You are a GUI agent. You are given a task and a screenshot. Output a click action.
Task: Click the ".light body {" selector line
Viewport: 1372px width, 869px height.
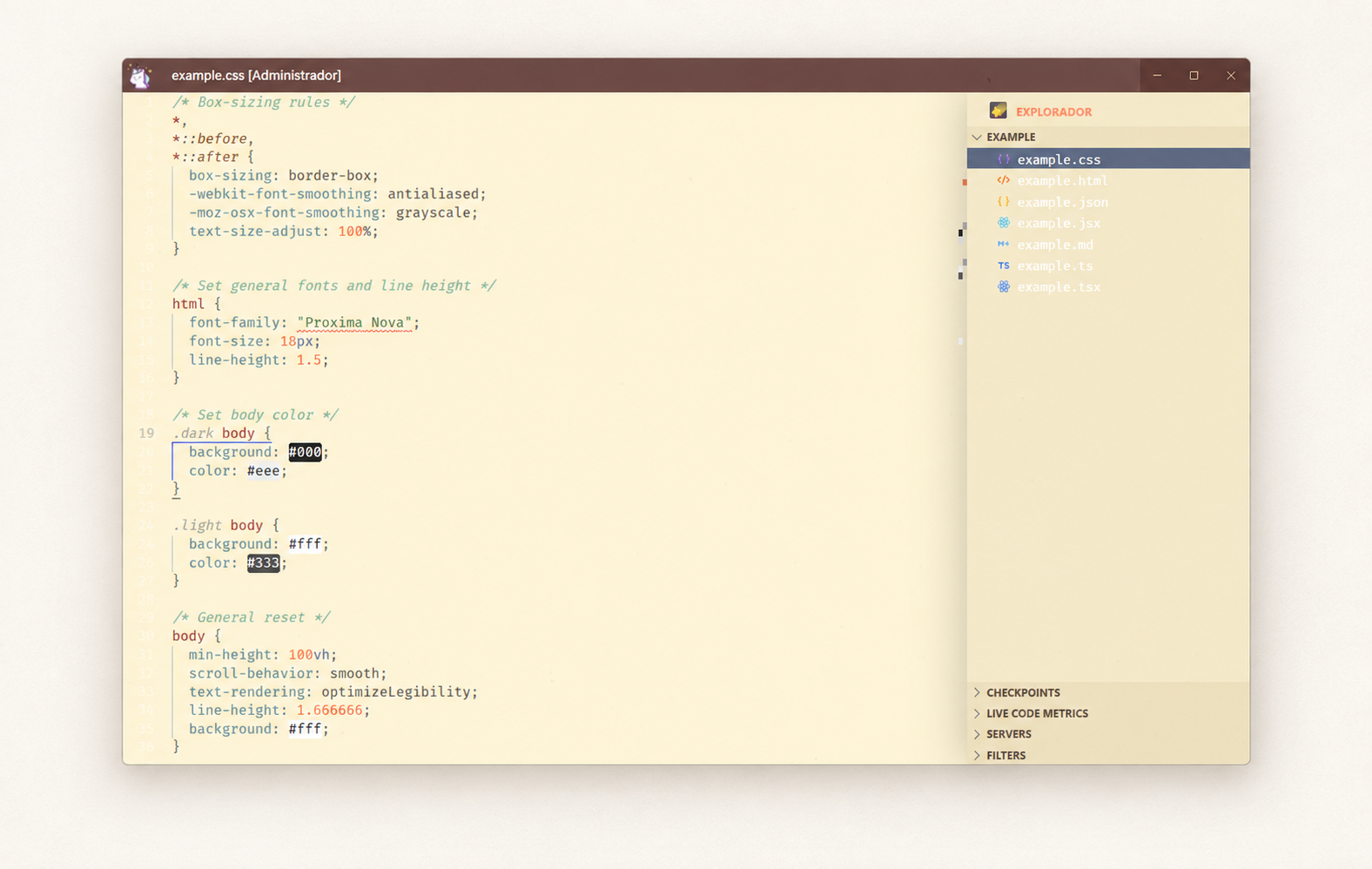click(225, 525)
